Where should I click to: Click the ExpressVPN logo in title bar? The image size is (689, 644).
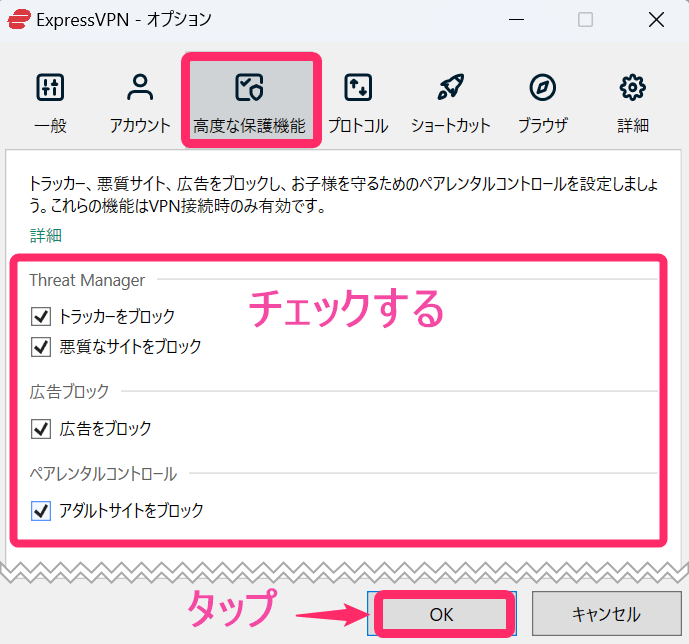pos(19,20)
